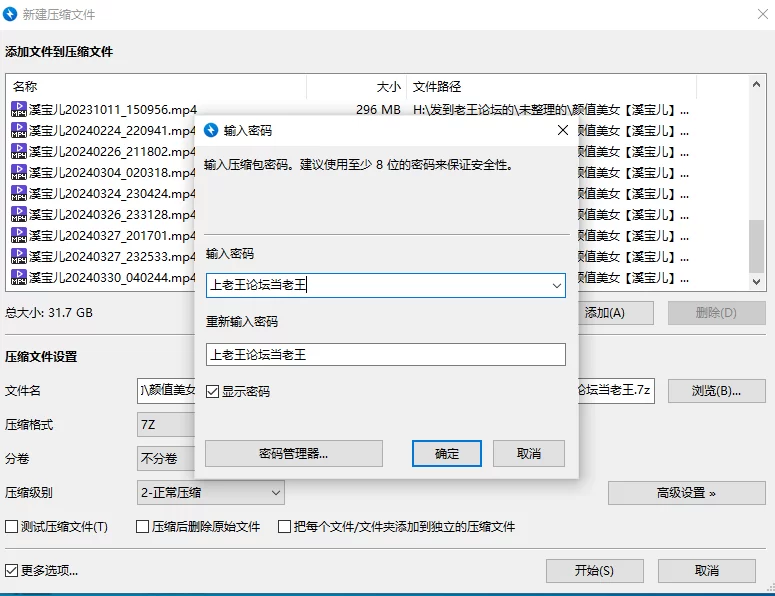775x596 pixels.
Task: Click the 重新输入密码 text field
Action: pos(386,355)
